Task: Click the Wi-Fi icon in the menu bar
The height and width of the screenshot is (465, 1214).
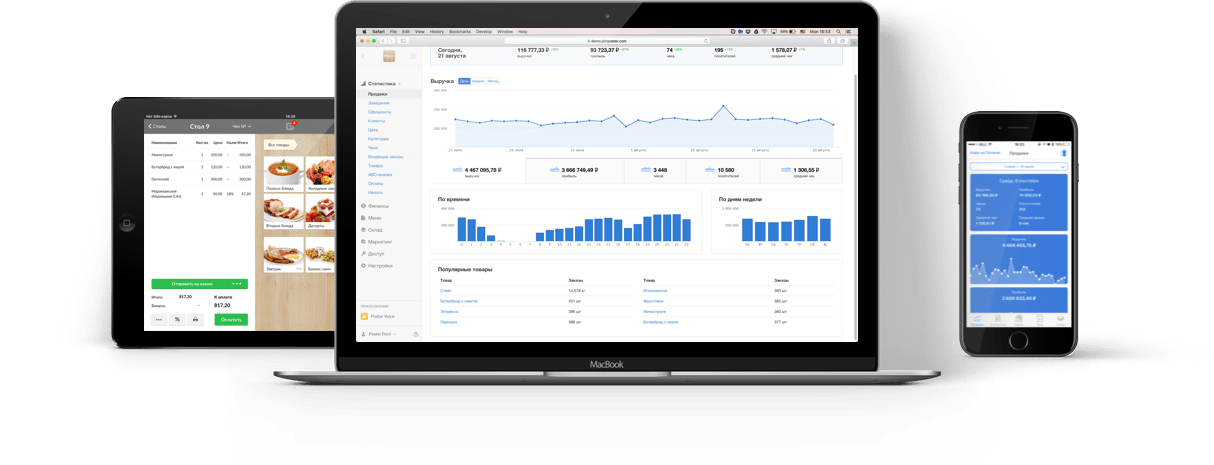Action: click(764, 32)
